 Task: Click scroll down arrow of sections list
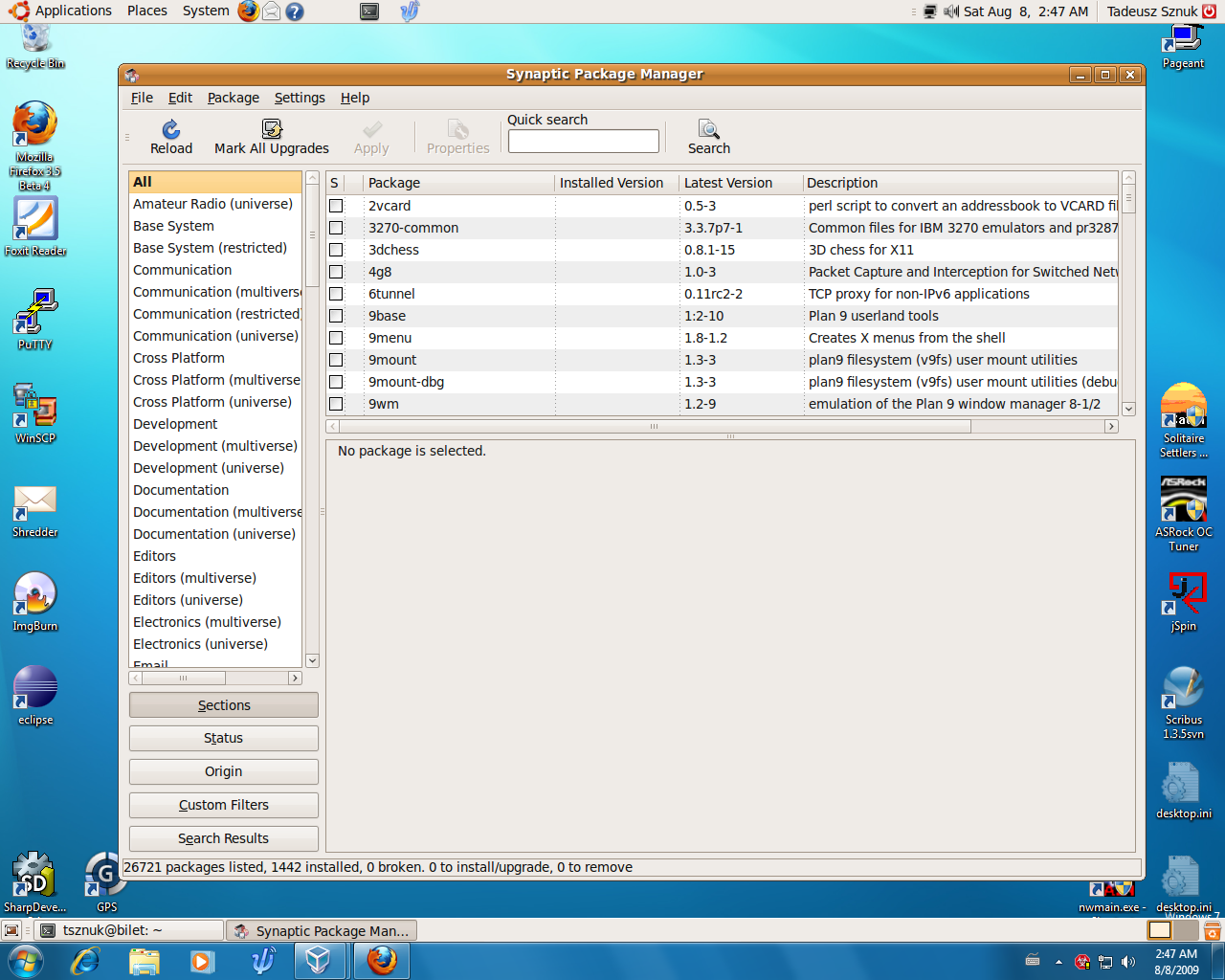click(312, 660)
